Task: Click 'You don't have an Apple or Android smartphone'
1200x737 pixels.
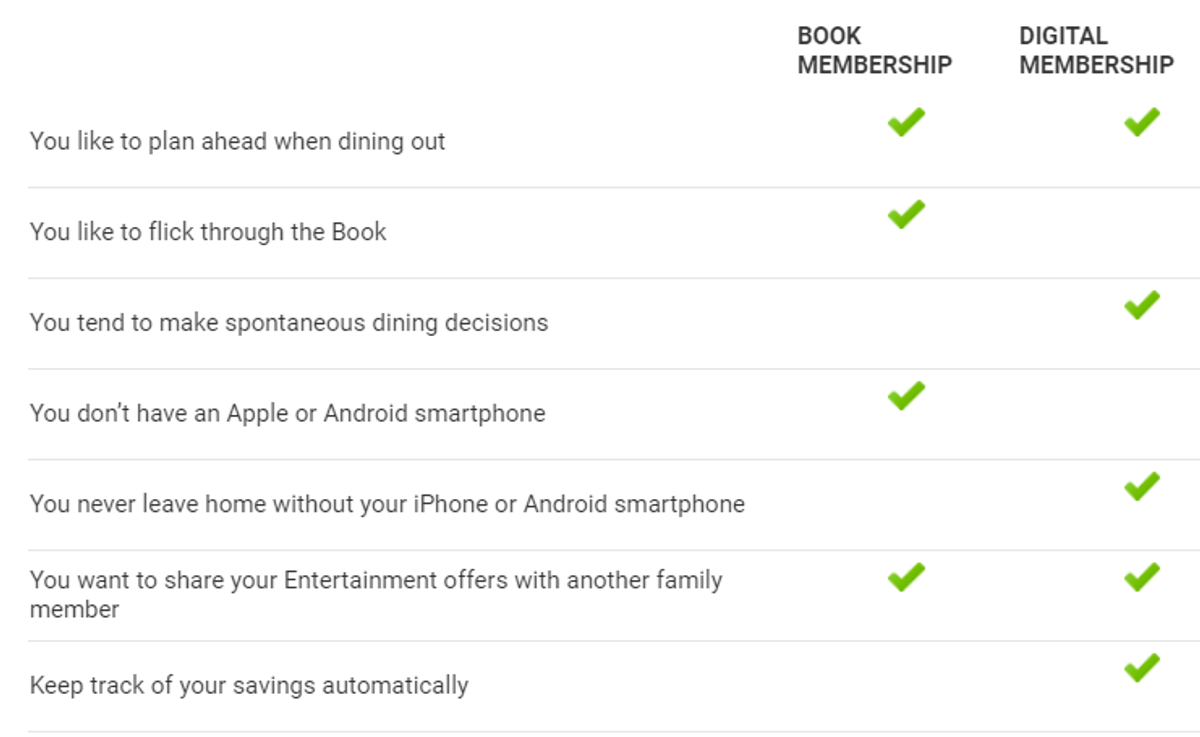Action: pyautogui.click(x=287, y=414)
